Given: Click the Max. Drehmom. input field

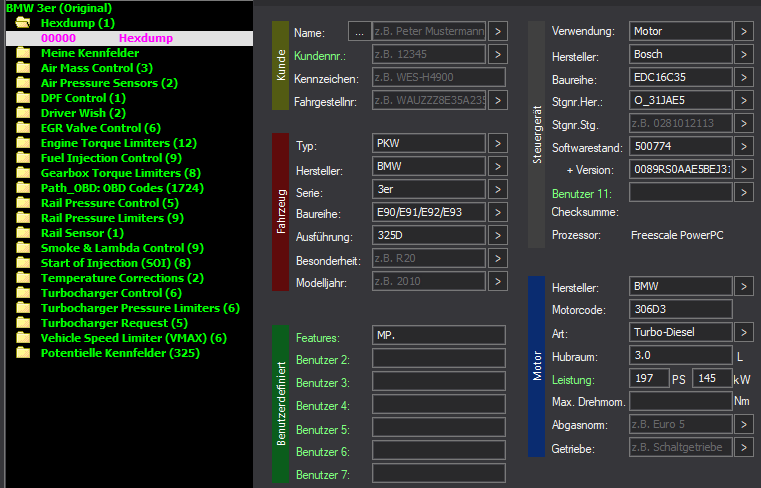Looking at the screenshot, I should 680,401.
